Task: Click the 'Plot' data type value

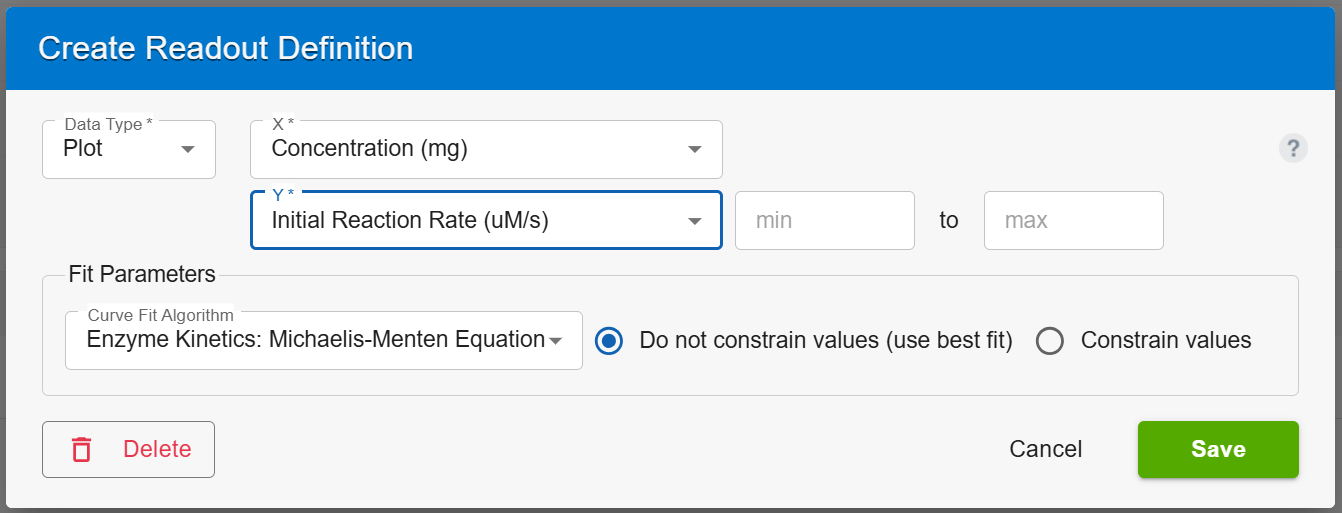Action: pyautogui.click(x=83, y=149)
